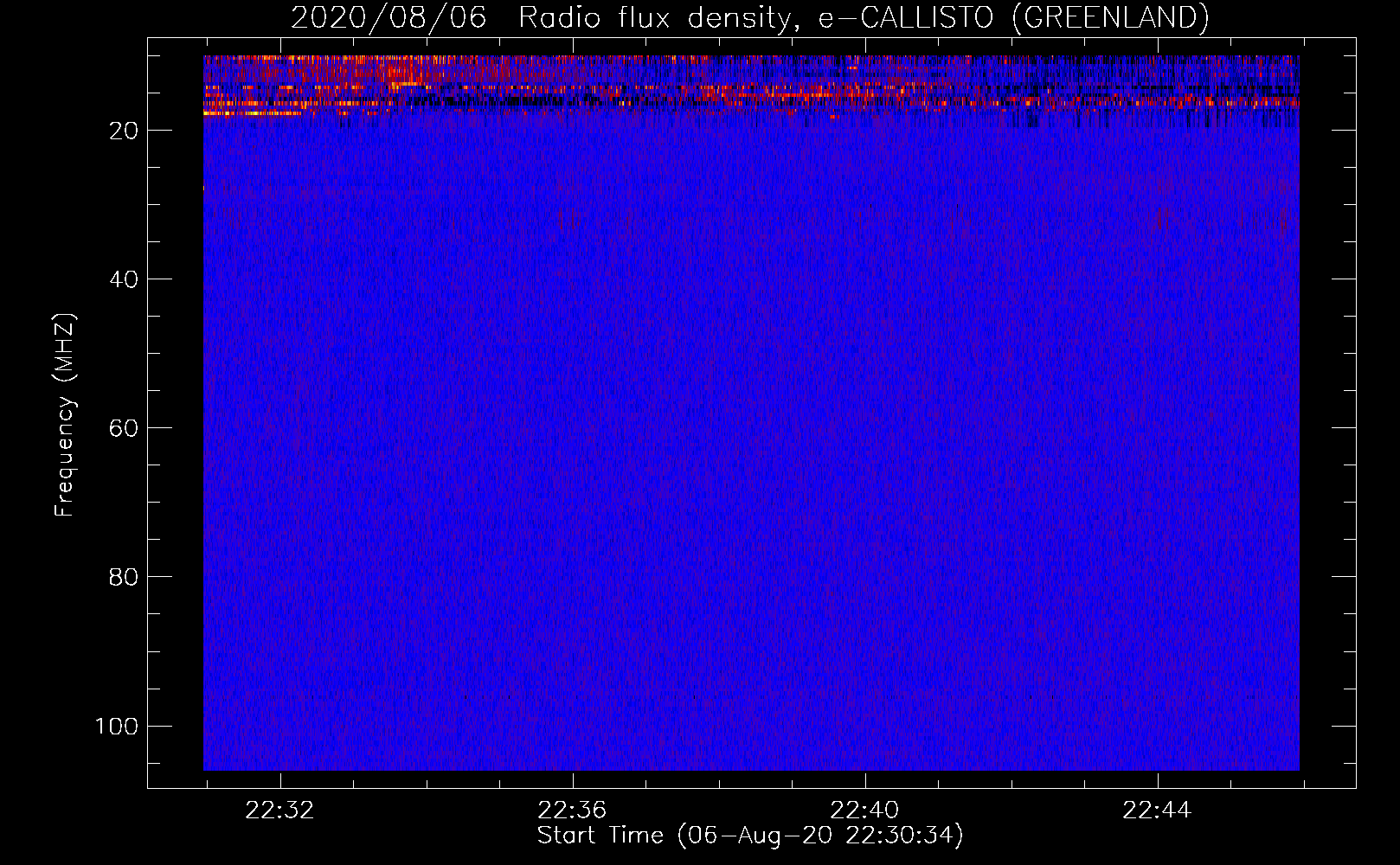Click the 22:44 time tick label
The image size is (1400, 865).
tap(1157, 811)
